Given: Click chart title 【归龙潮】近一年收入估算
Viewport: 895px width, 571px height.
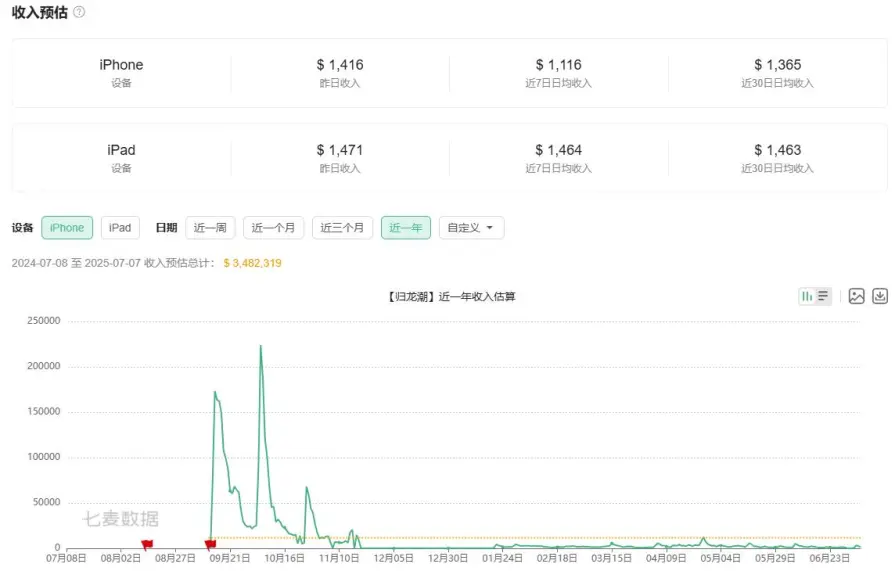Looking at the screenshot, I should pos(451,296).
